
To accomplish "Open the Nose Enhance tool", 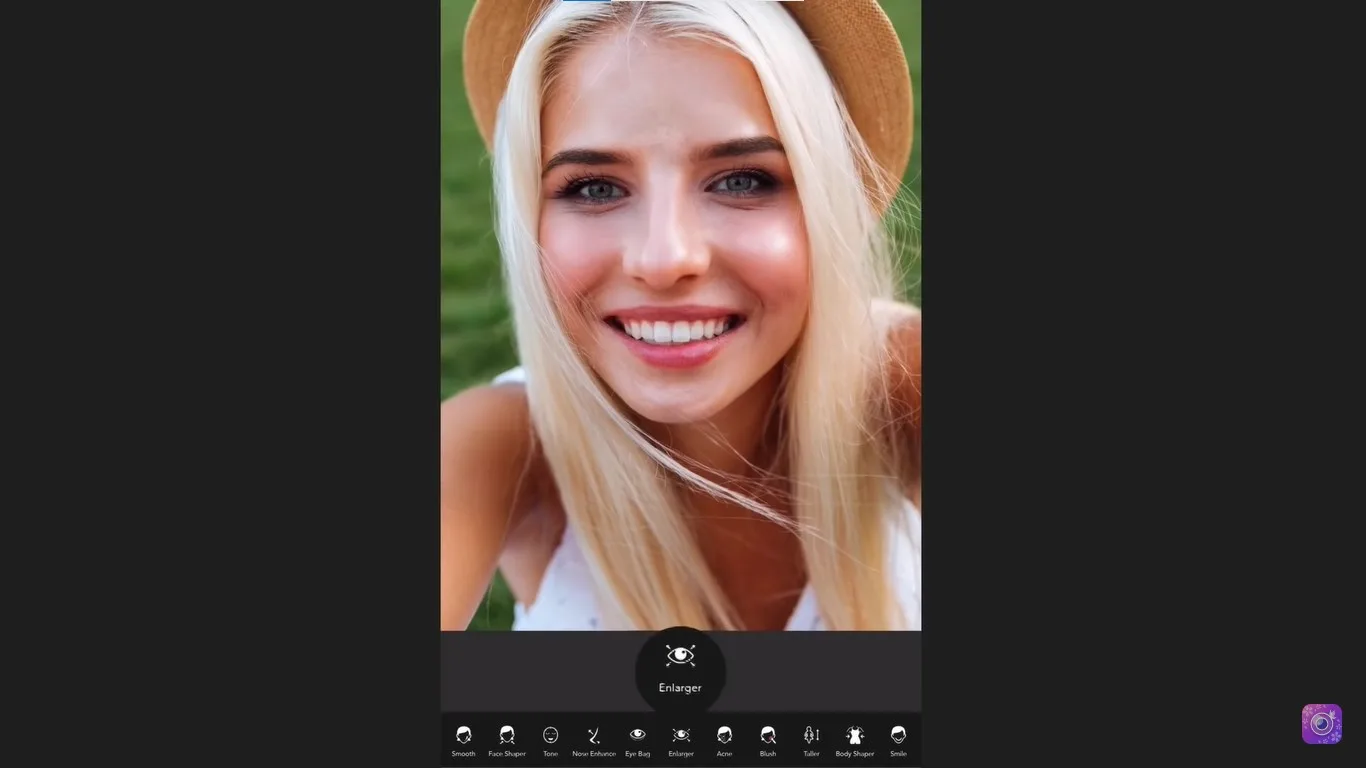I will point(594,741).
